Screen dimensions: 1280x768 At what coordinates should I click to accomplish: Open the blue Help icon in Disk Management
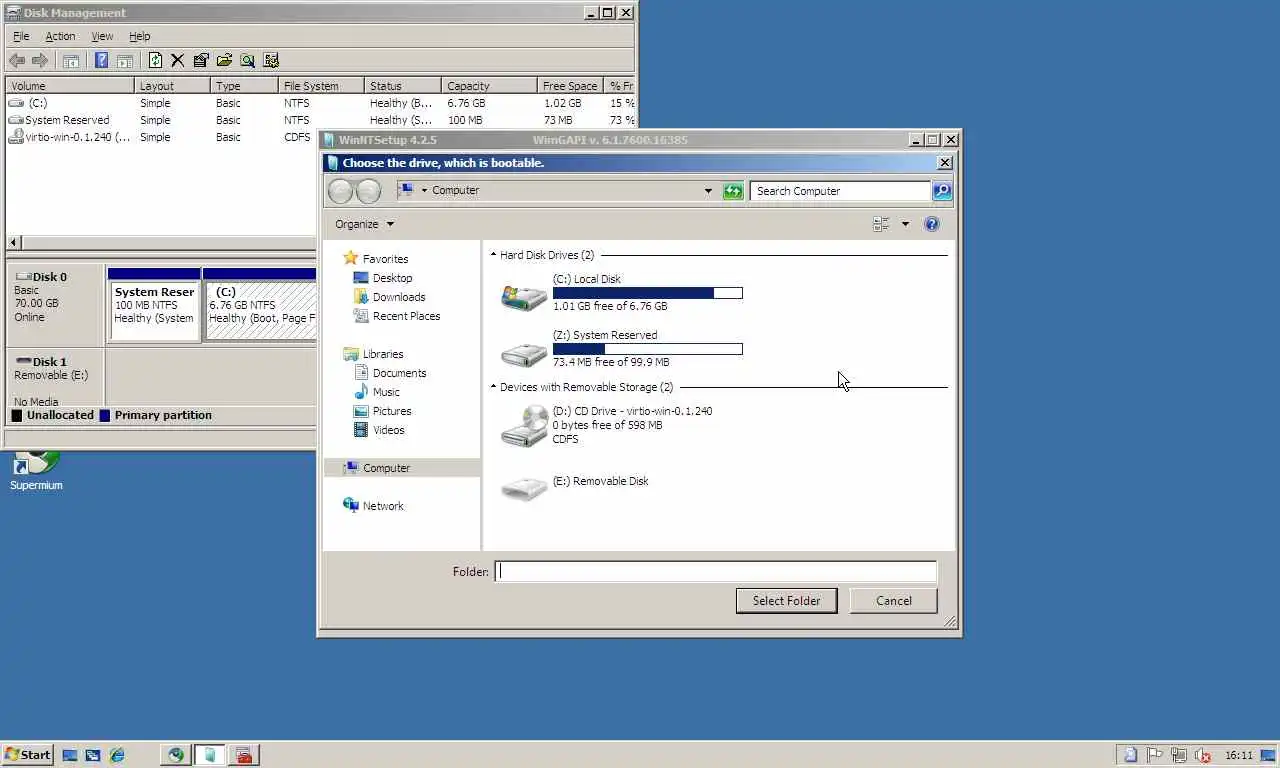101,61
